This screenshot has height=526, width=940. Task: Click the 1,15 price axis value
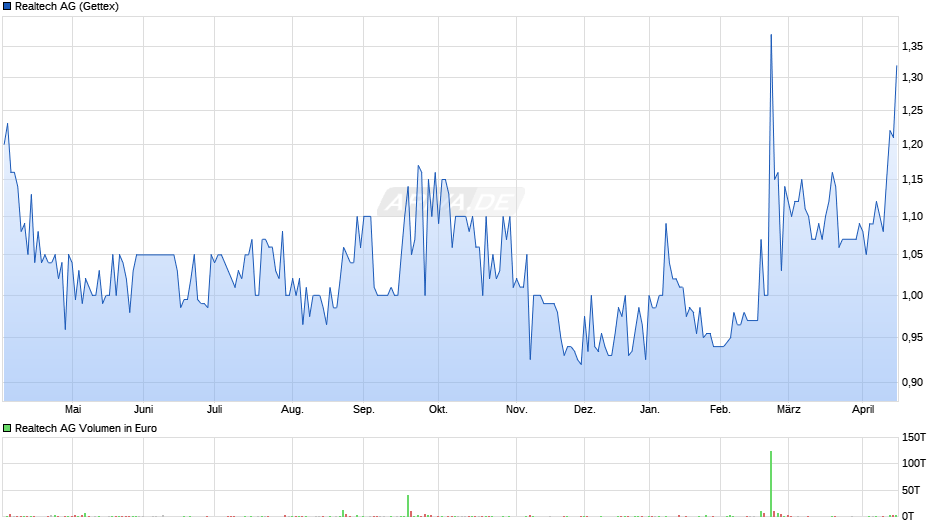912,179
